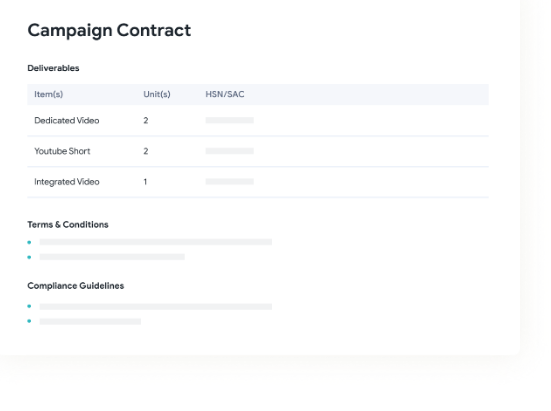Select the Deliverables section label
Viewport: 551px width, 411px height.
(53, 68)
